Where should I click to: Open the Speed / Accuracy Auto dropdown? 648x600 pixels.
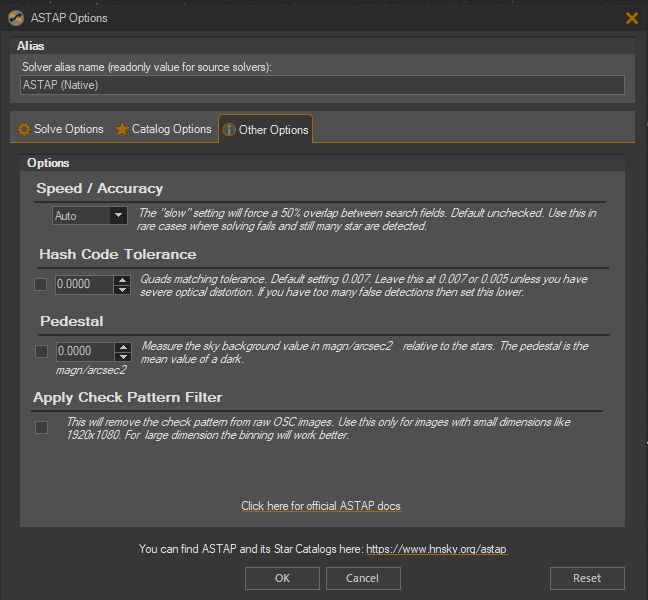pos(90,216)
